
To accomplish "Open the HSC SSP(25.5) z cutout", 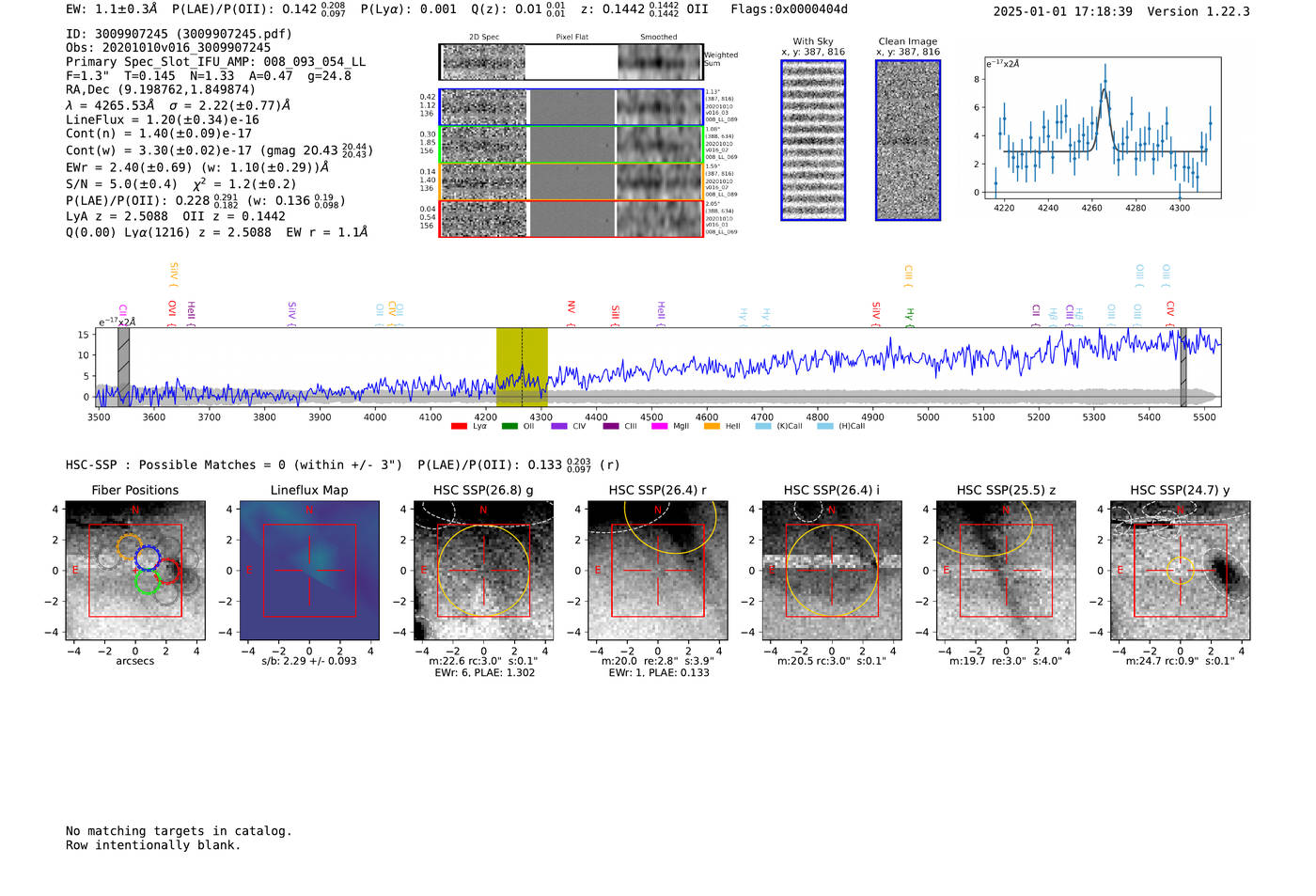I will [x=1006, y=571].
